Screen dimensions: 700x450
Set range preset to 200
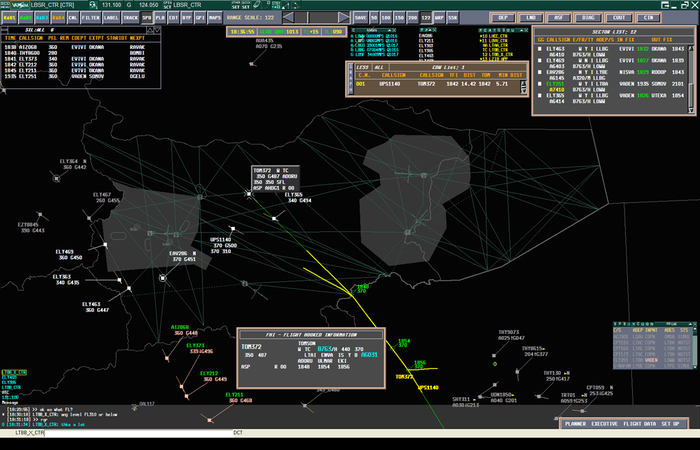412,18
